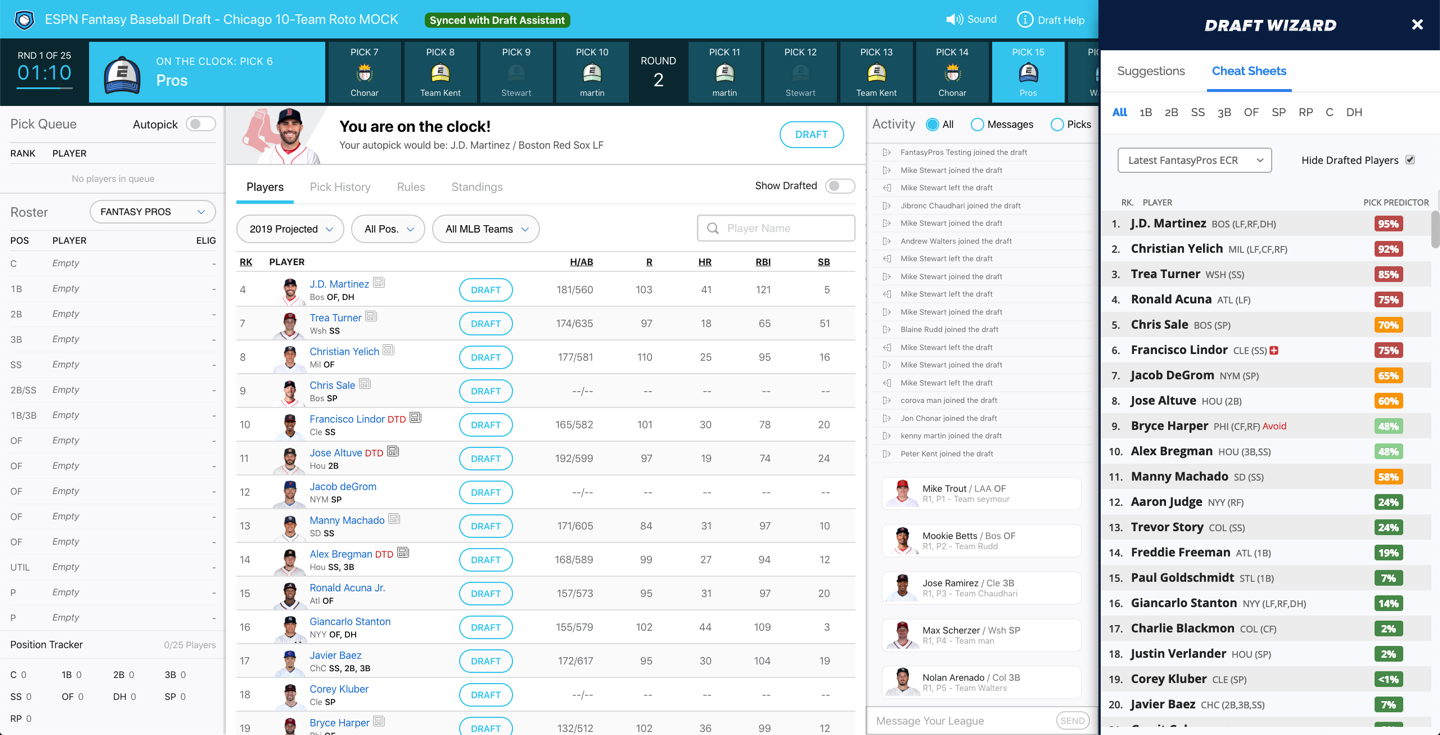1440x735 pixels.
Task: Open Latest FantasyPros ECR dropdown
Action: click(1194, 160)
